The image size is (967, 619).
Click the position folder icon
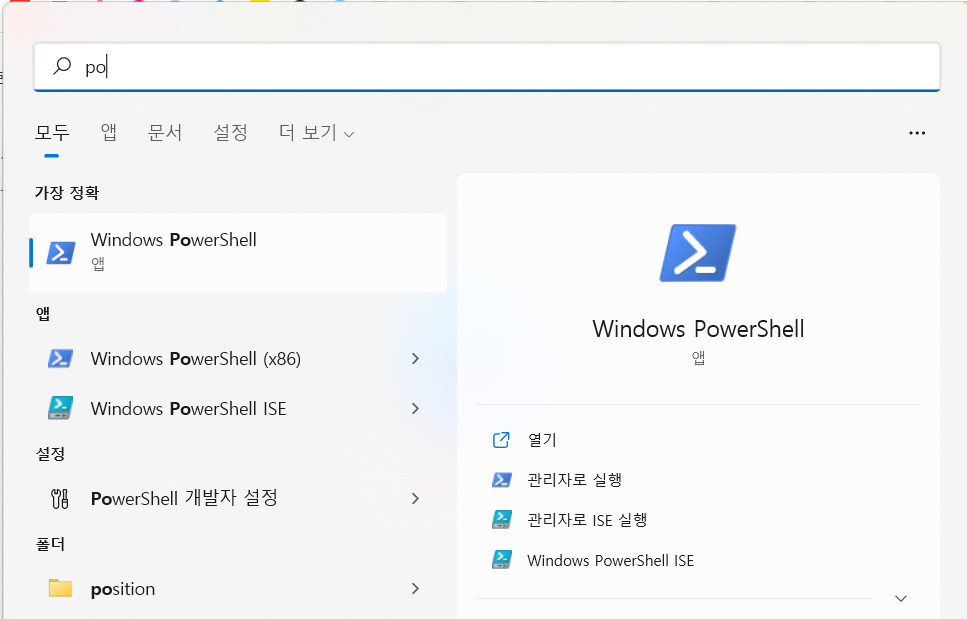pos(60,588)
